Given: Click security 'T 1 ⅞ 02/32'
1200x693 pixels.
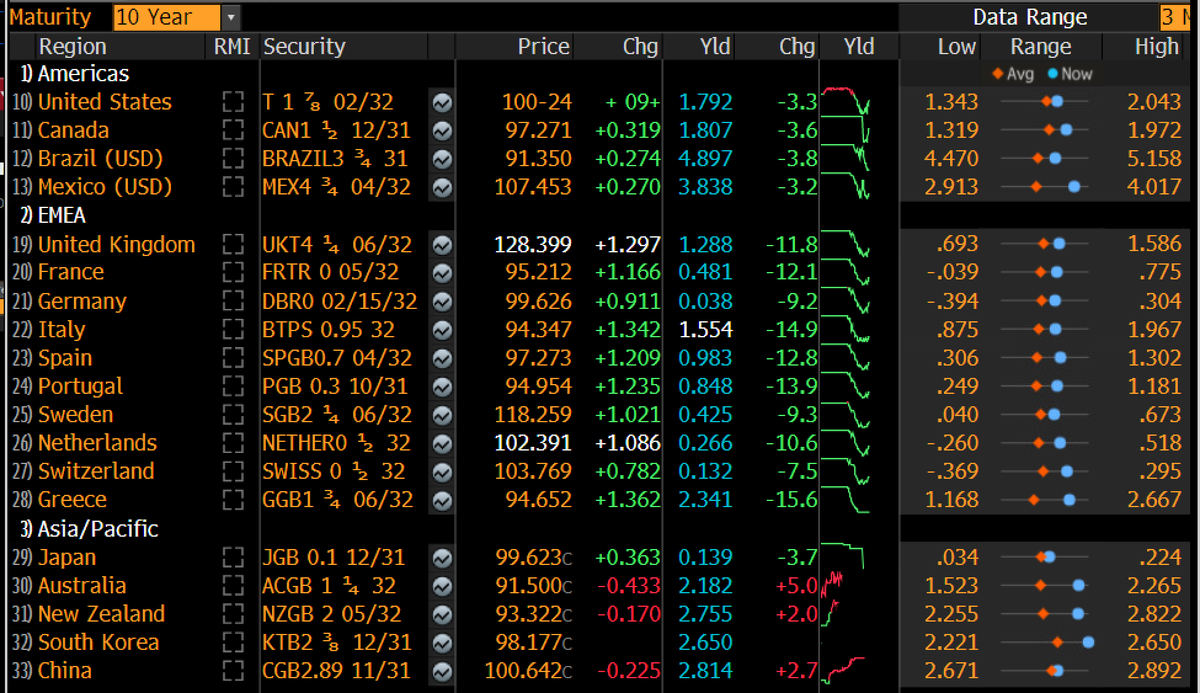Looking at the screenshot, I should click(328, 102).
